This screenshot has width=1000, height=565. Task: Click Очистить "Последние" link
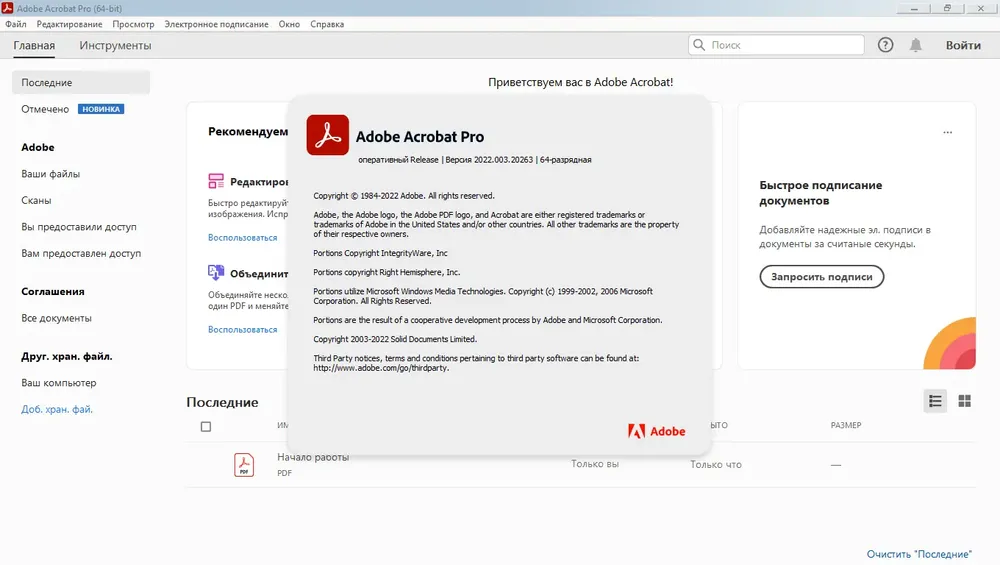(x=919, y=554)
